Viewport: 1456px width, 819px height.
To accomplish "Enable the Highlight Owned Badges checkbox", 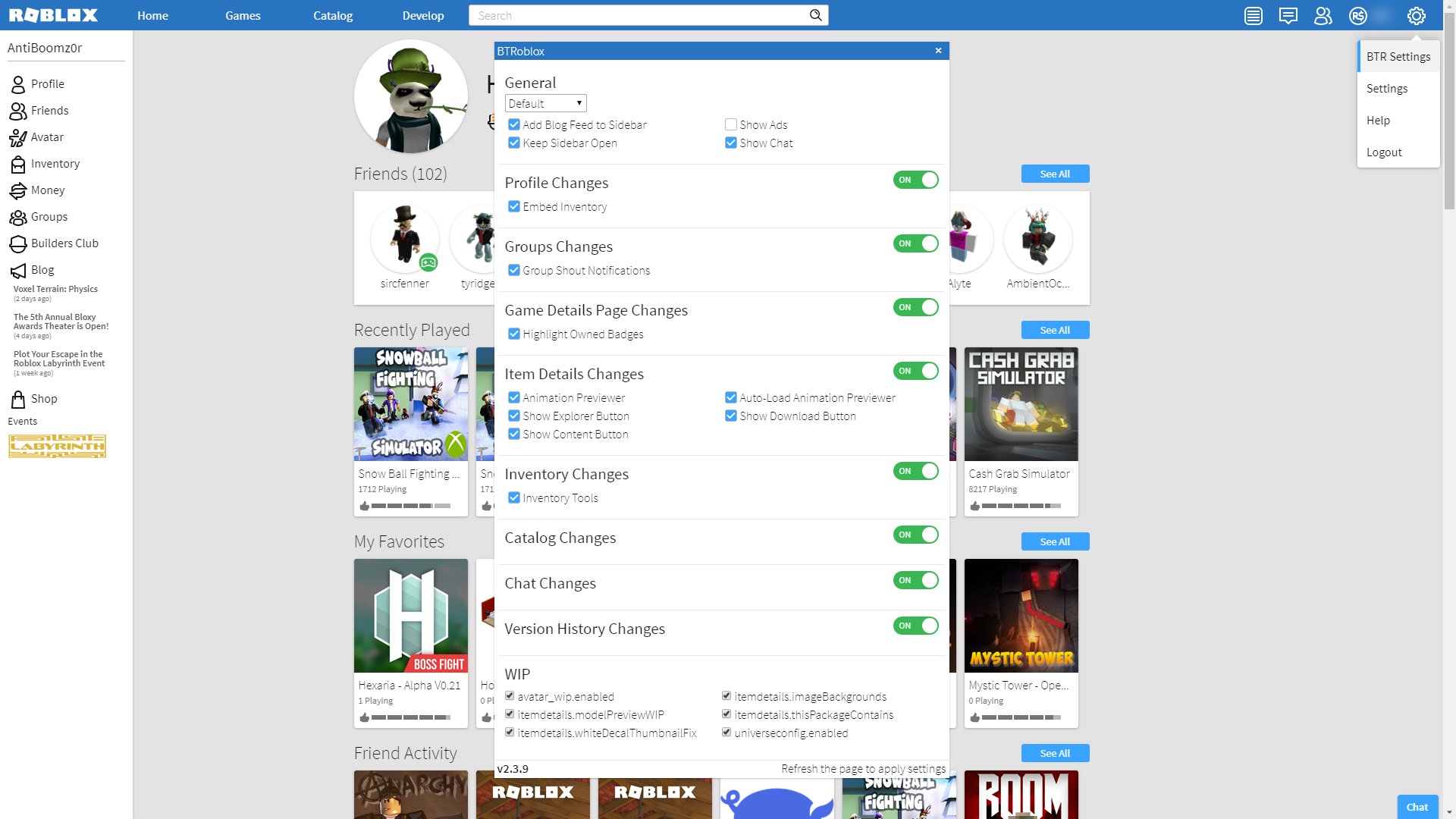I will click(513, 334).
